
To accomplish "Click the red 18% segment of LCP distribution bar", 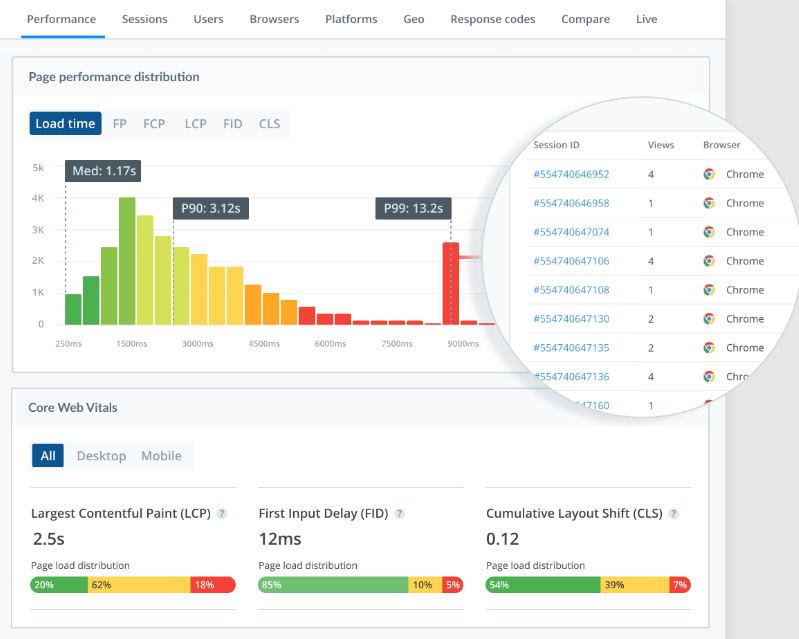I will (212, 585).
